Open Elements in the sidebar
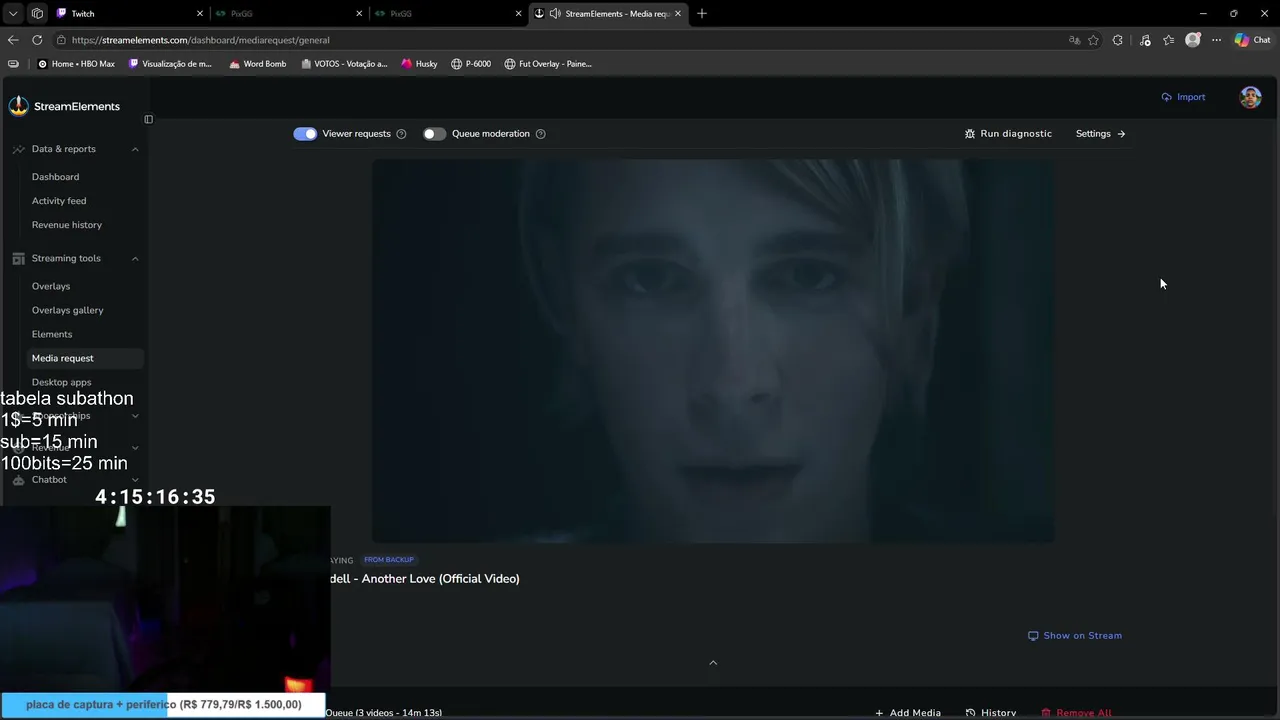 (x=52, y=334)
